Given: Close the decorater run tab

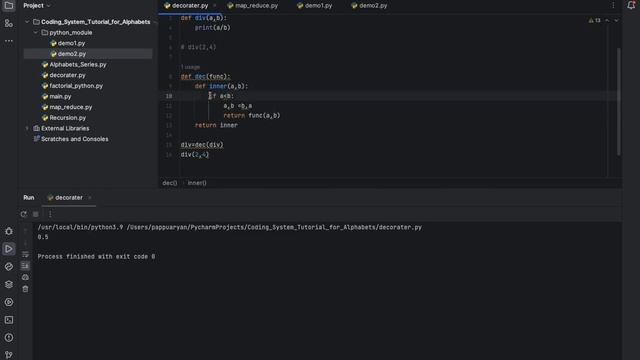Looking at the screenshot, I should click(90, 198).
